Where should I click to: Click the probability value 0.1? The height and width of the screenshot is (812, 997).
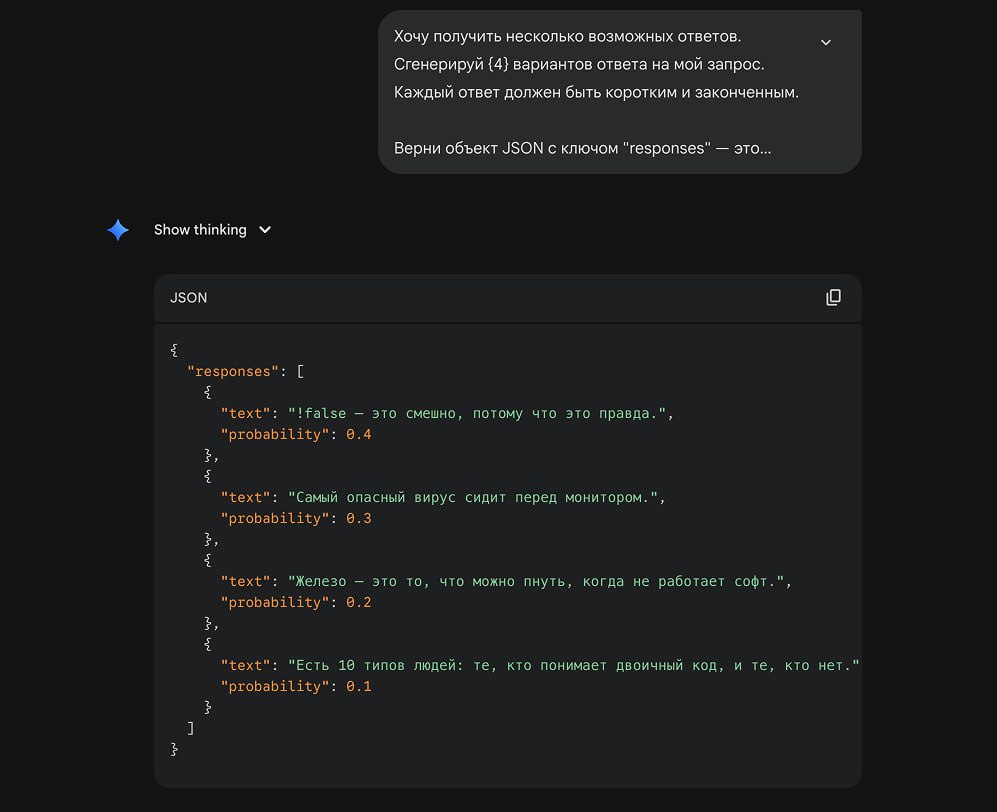click(x=359, y=686)
